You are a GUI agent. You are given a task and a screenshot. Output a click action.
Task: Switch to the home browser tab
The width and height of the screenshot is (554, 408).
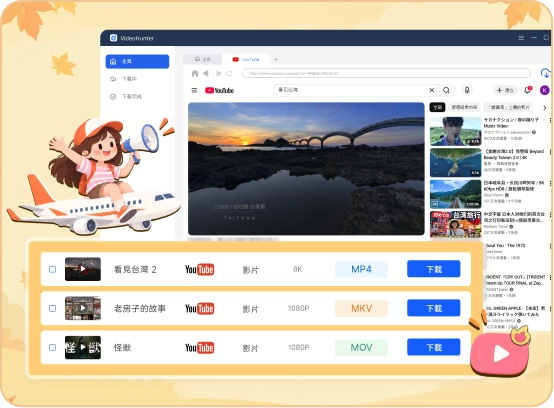coord(202,59)
